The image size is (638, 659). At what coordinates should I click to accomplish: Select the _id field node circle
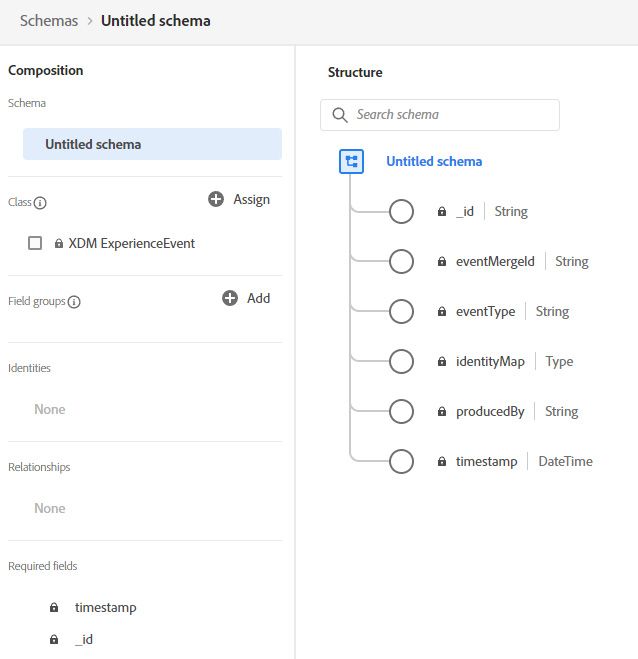click(401, 211)
